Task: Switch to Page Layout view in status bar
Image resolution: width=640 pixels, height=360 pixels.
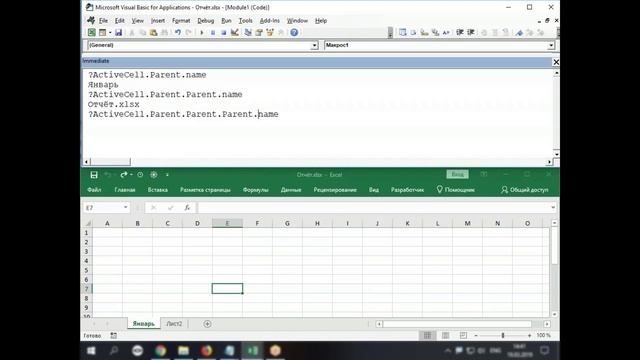Action: point(445,336)
